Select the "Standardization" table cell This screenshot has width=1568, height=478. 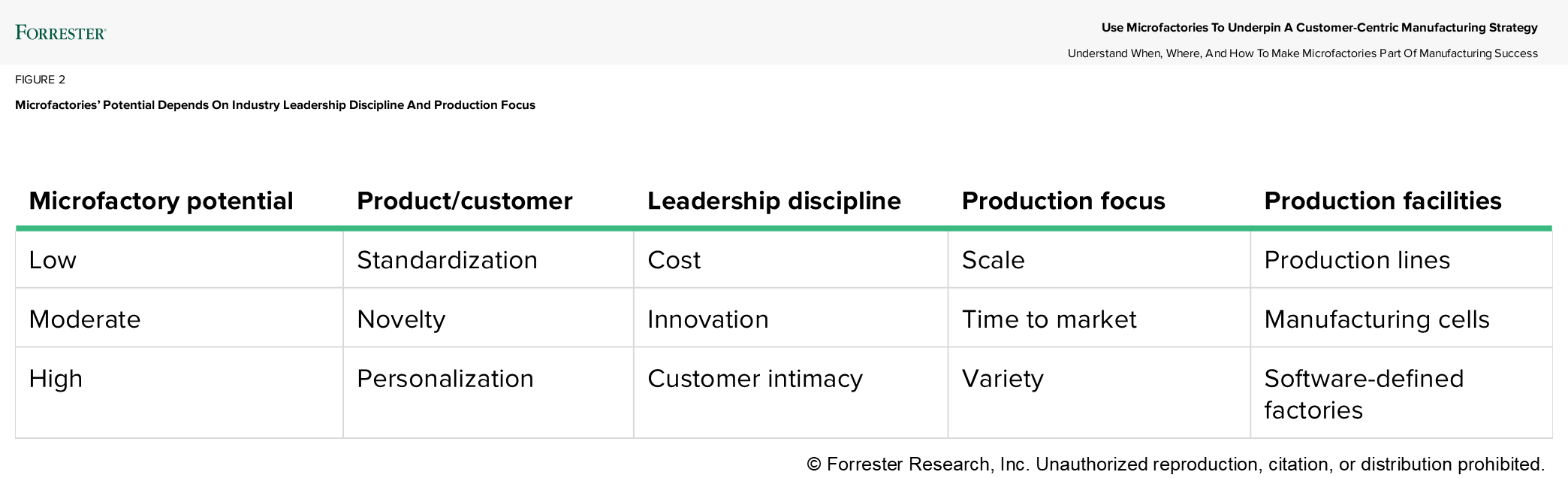pos(447,260)
